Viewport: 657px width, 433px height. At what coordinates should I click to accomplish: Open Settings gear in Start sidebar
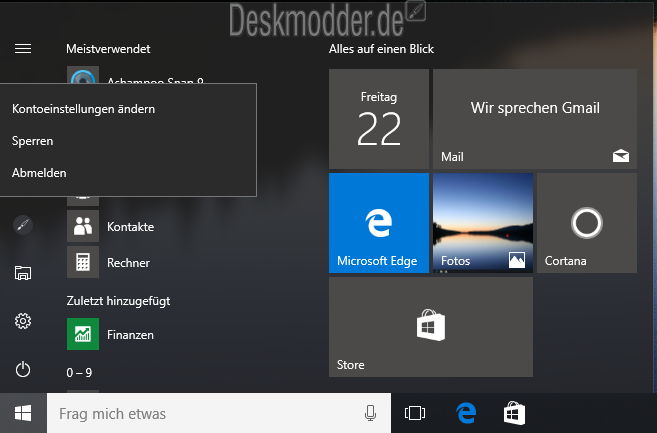tap(23, 321)
